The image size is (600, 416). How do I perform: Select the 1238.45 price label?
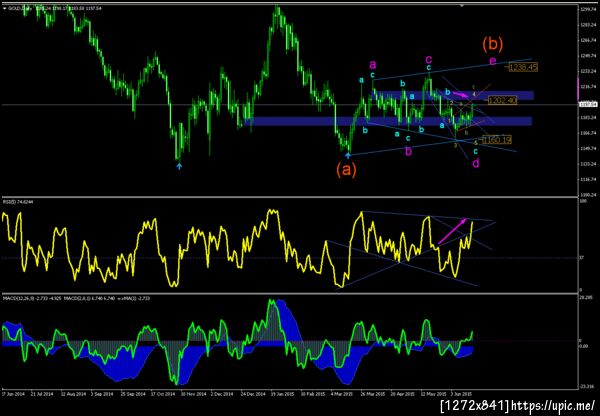click(x=523, y=67)
